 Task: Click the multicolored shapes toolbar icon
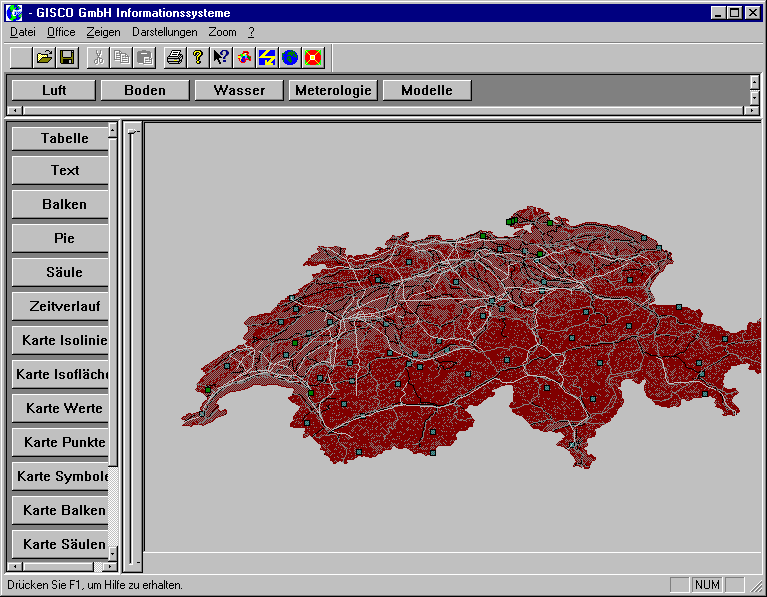tap(244, 58)
